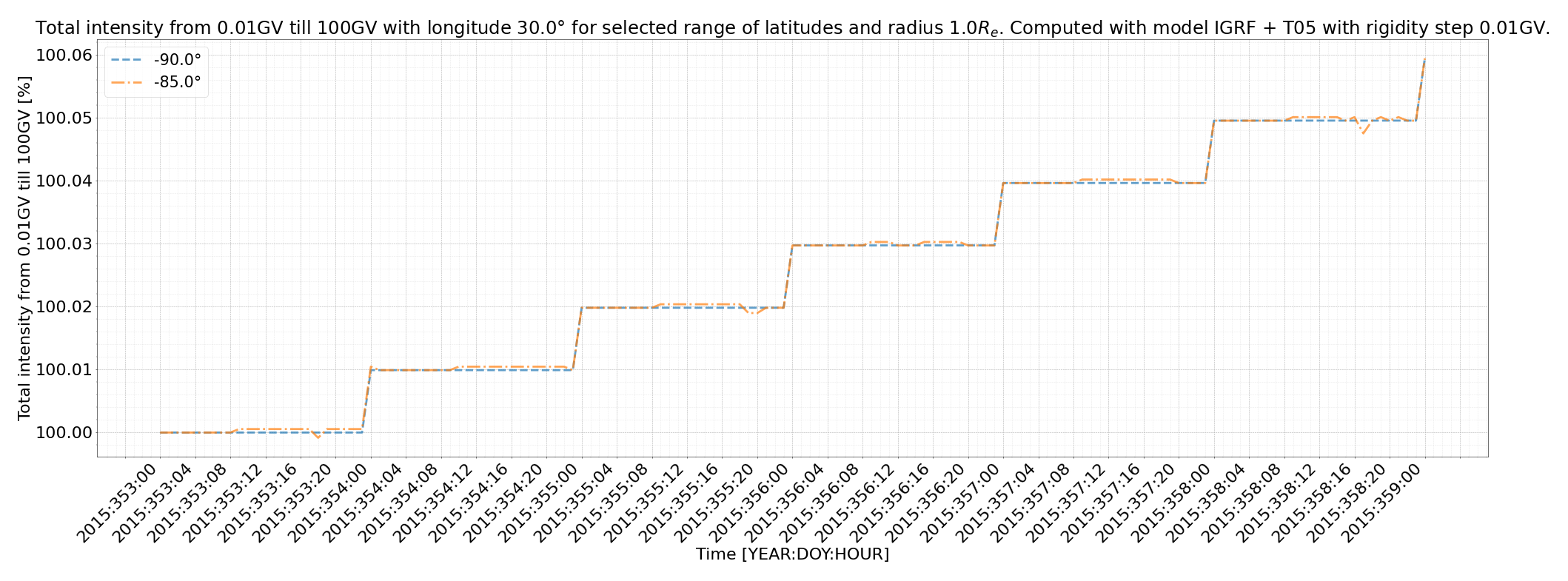This screenshot has height=581, width=1568.
Task: Click the y-axis label text
Action: tap(24, 248)
